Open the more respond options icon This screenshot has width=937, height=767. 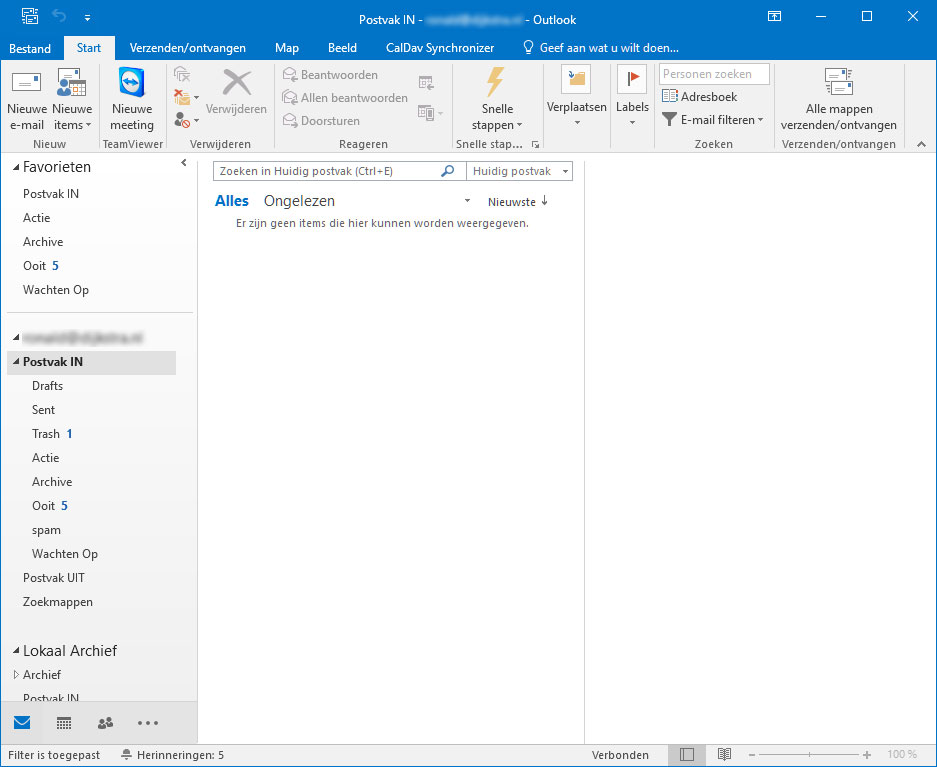coord(430,112)
